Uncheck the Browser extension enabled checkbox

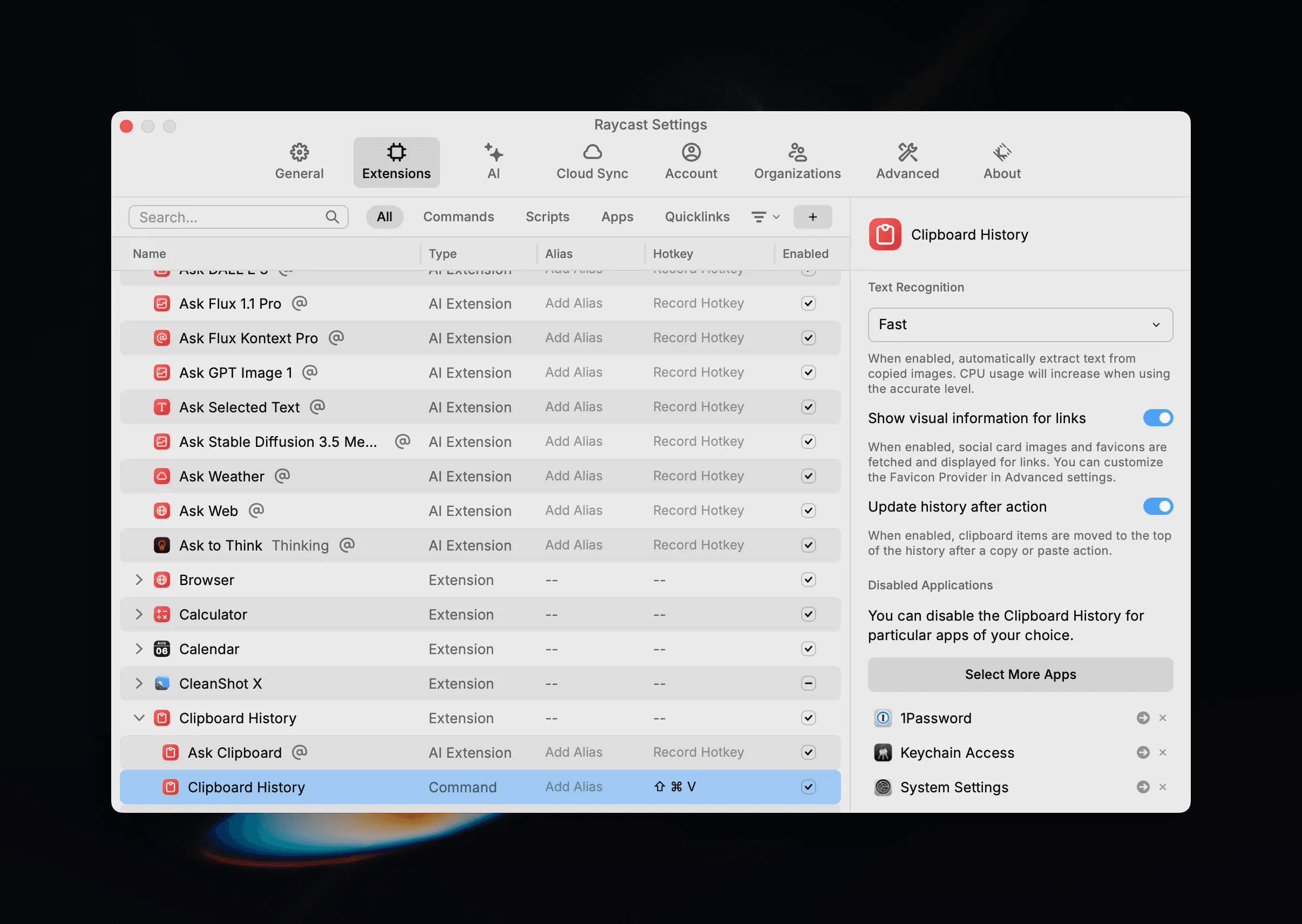pos(808,580)
